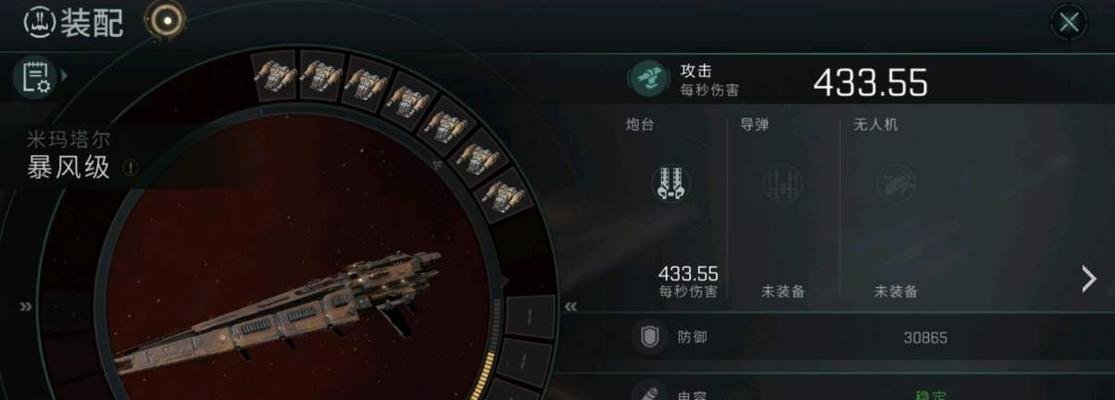Click the attack 攻击 icon
This screenshot has width=1115, height=400.
coord(648,80)
